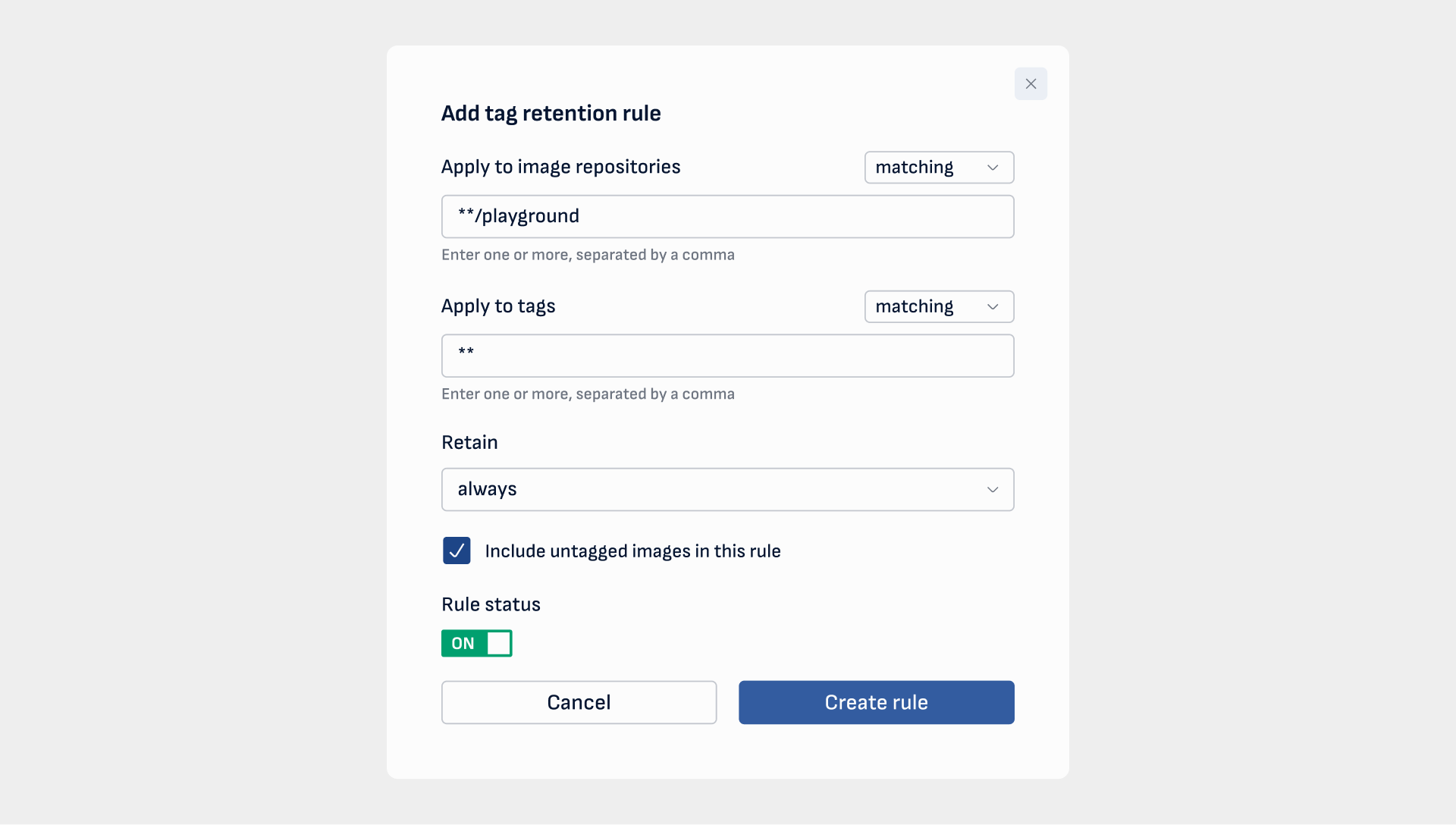This screenshot has width=1456, height=825.
Task: Click the chevron beside repositories matching
Action: coord(993,168)
